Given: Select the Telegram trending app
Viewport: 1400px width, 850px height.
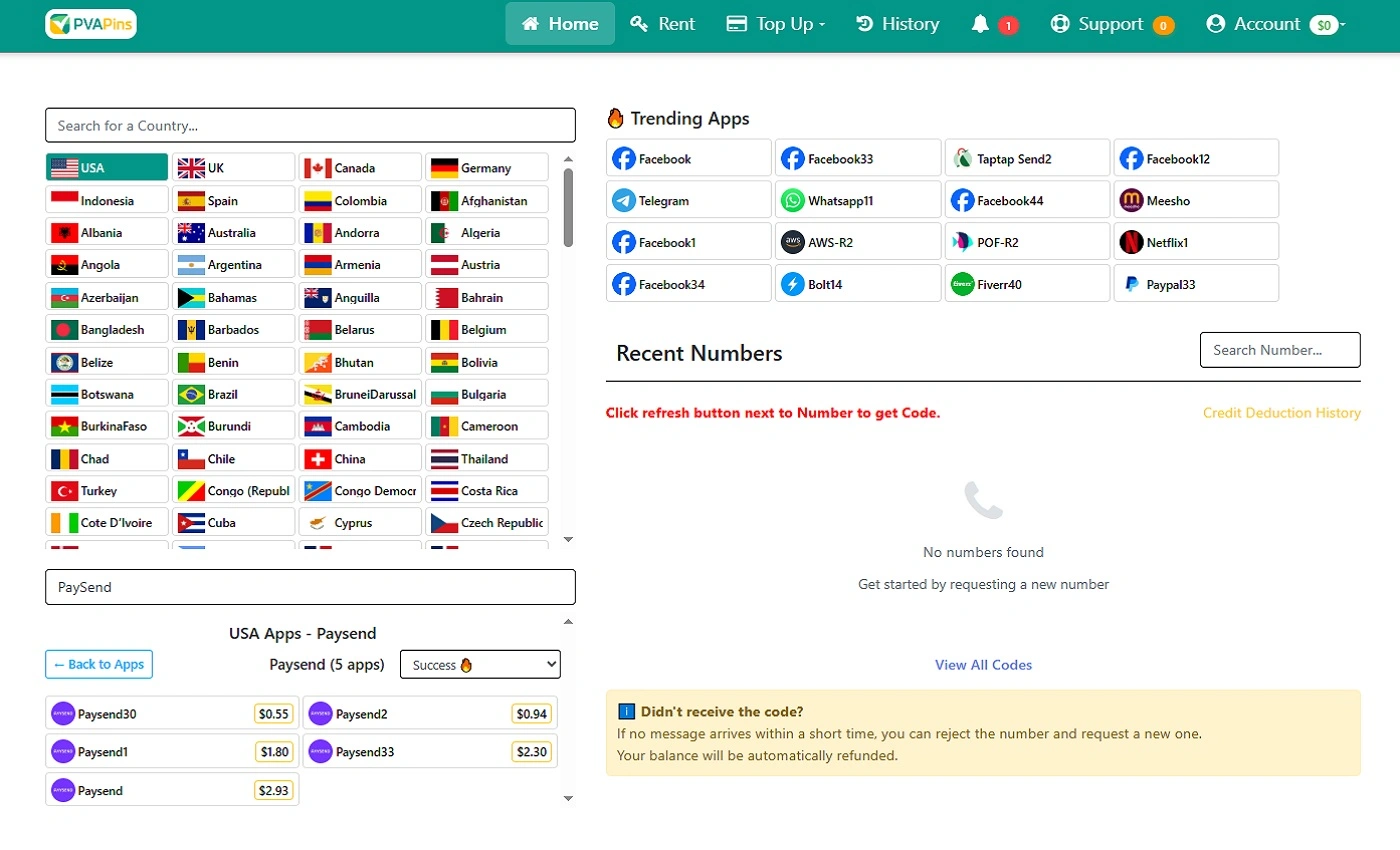Looking at the screenshot, I should coord(689,200).
